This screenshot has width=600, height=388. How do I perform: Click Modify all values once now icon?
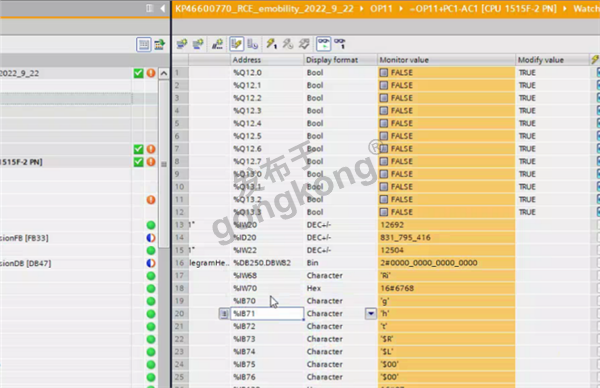coord(272,44)
